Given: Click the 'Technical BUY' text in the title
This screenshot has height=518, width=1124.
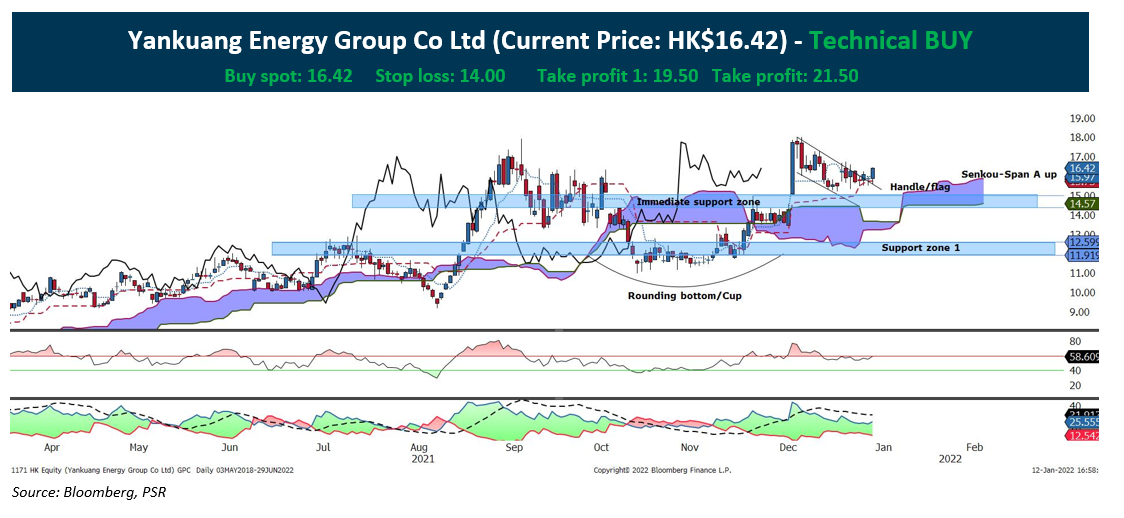Looking at the screenshot, I should [x=890, y=41].
